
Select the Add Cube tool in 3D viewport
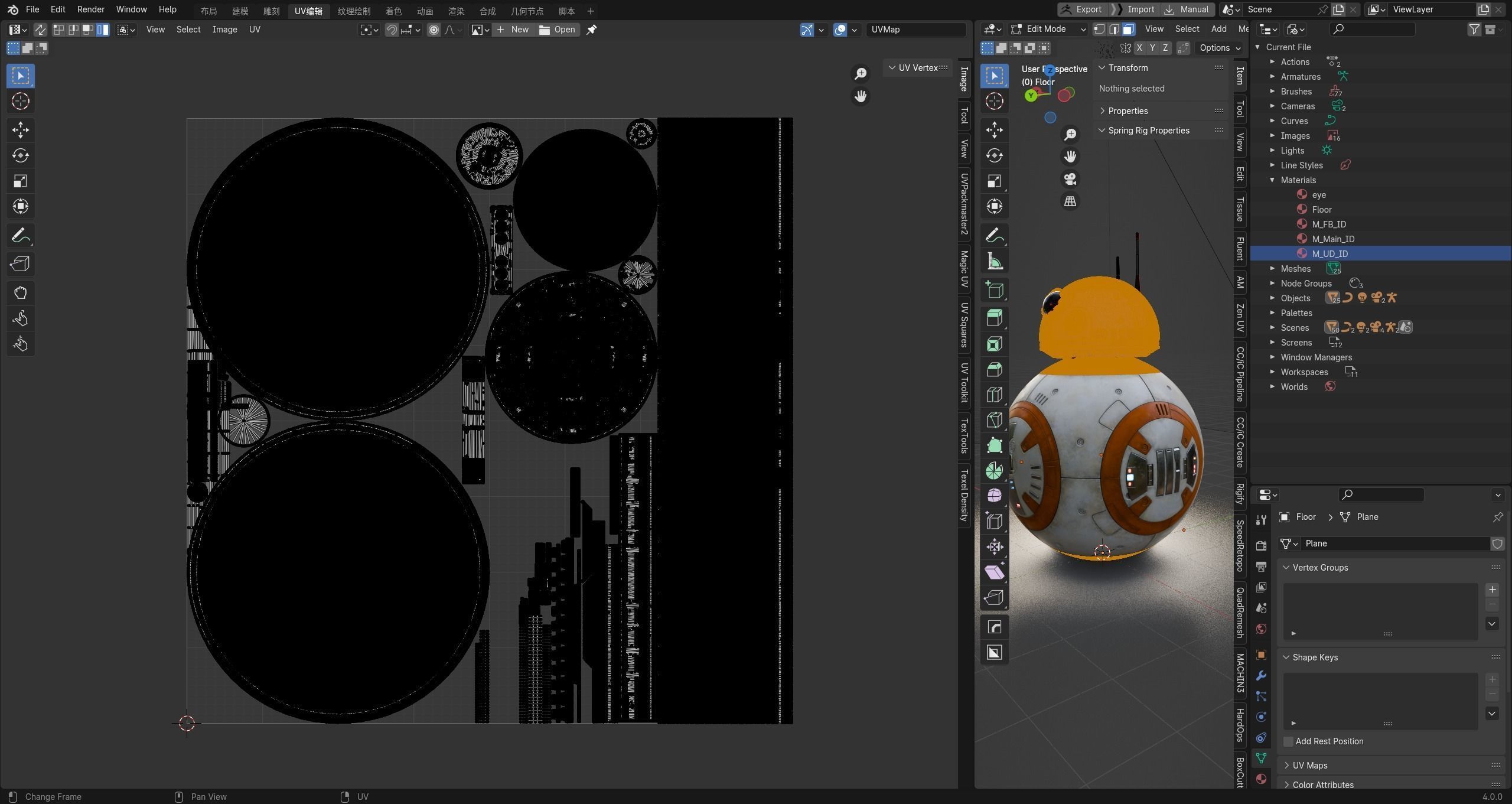coord(995,290)
